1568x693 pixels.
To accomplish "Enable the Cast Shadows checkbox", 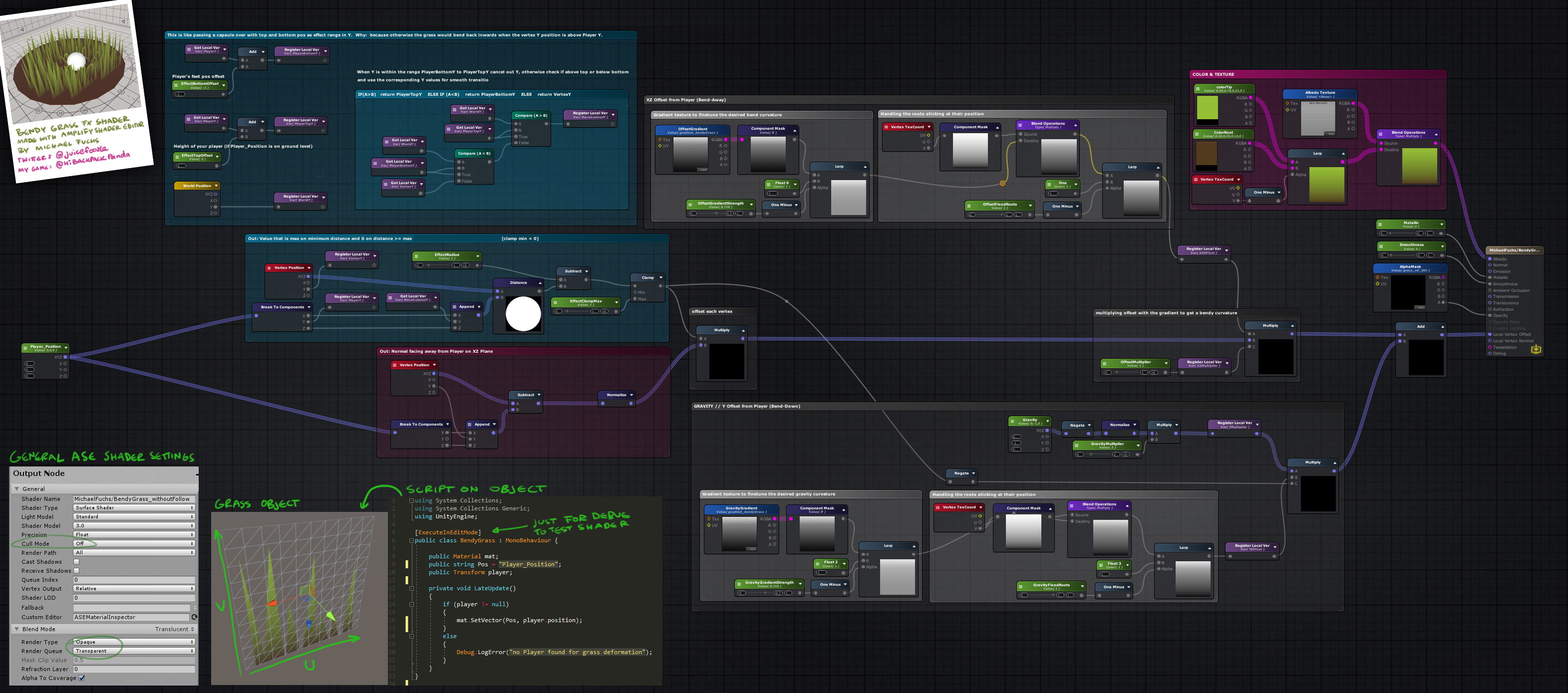I will point(77,562).
